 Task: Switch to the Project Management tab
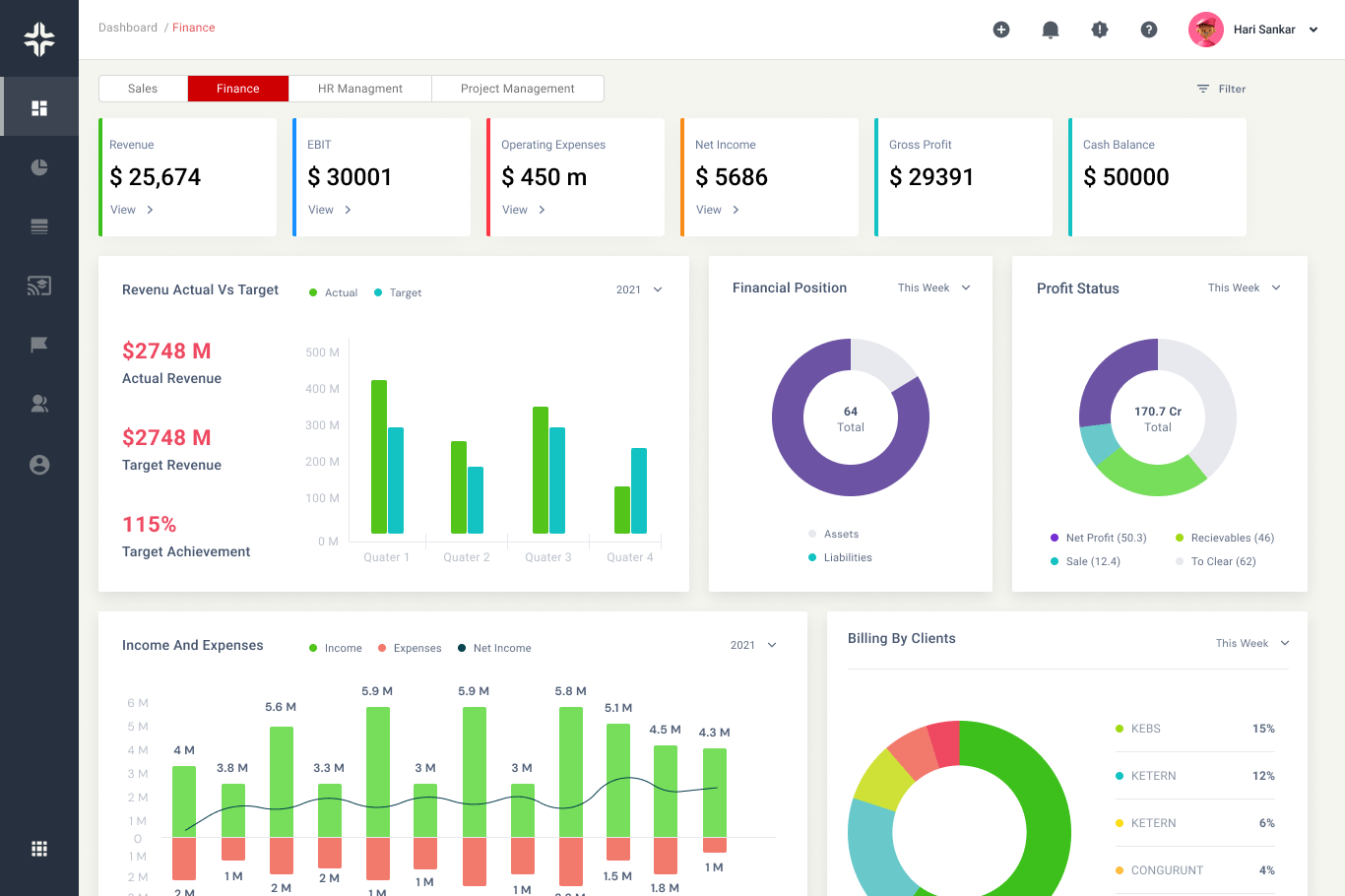(x=517, y=89)
